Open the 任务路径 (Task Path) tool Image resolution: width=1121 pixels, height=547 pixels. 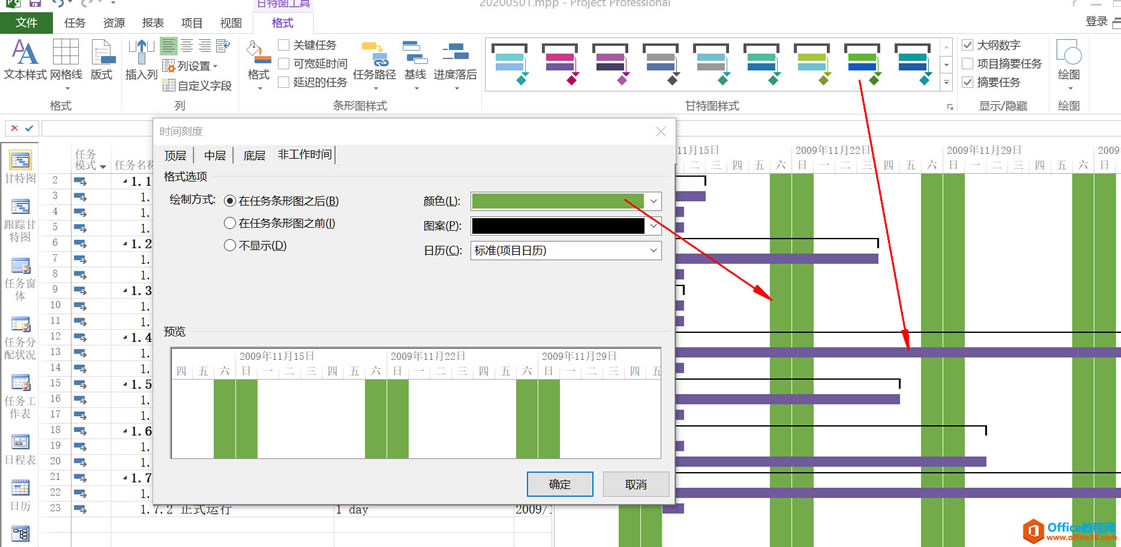click(x=374, y=60)
